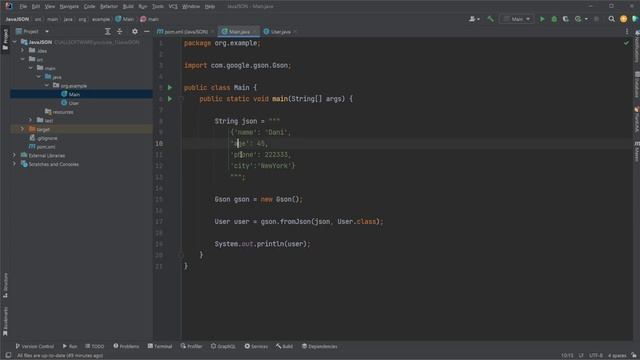Open the Code With Me user icon
This screenshot has width=640, height=360.
473,19
